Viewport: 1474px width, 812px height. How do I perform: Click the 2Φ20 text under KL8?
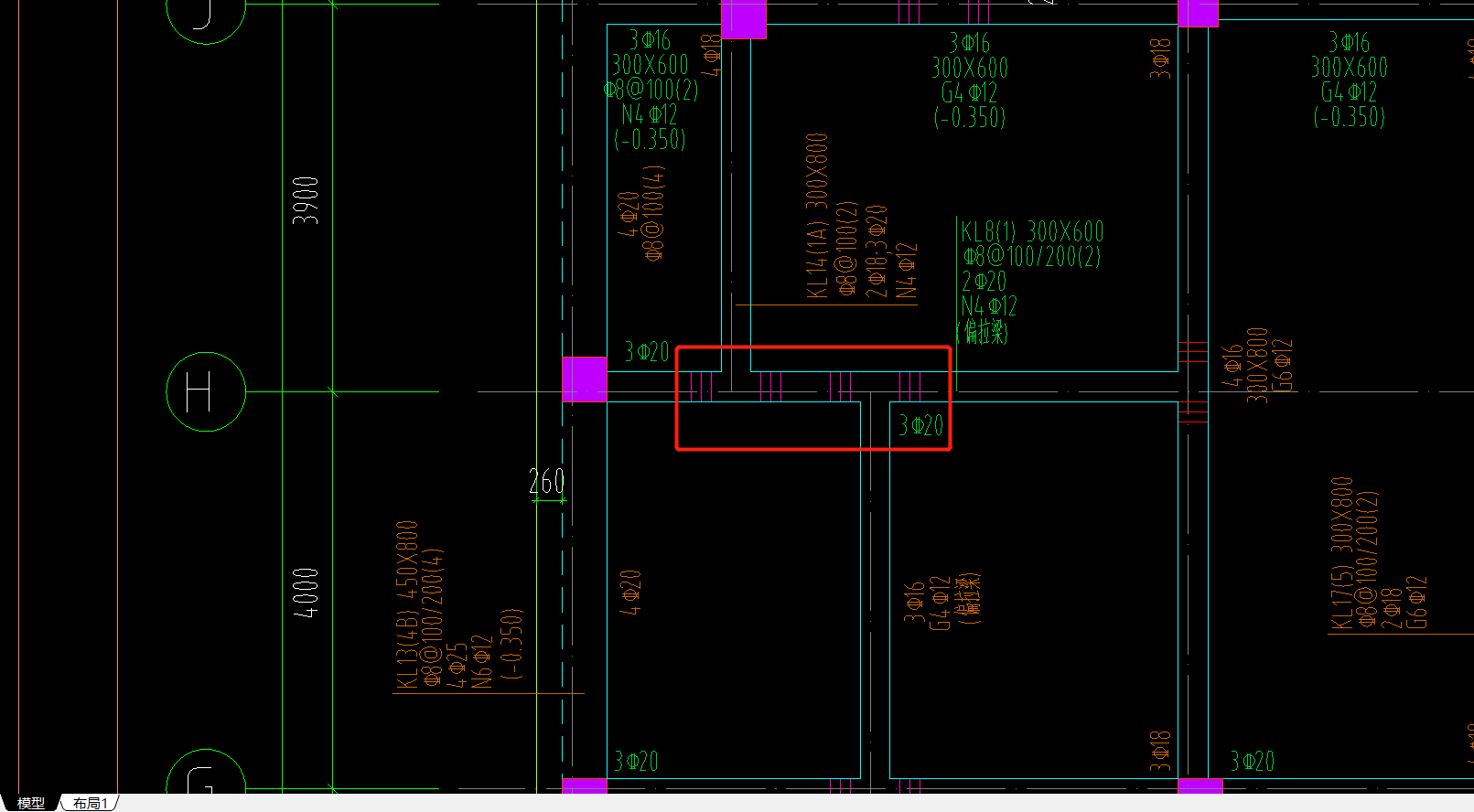pyautogui.click(x=984, y=281)
